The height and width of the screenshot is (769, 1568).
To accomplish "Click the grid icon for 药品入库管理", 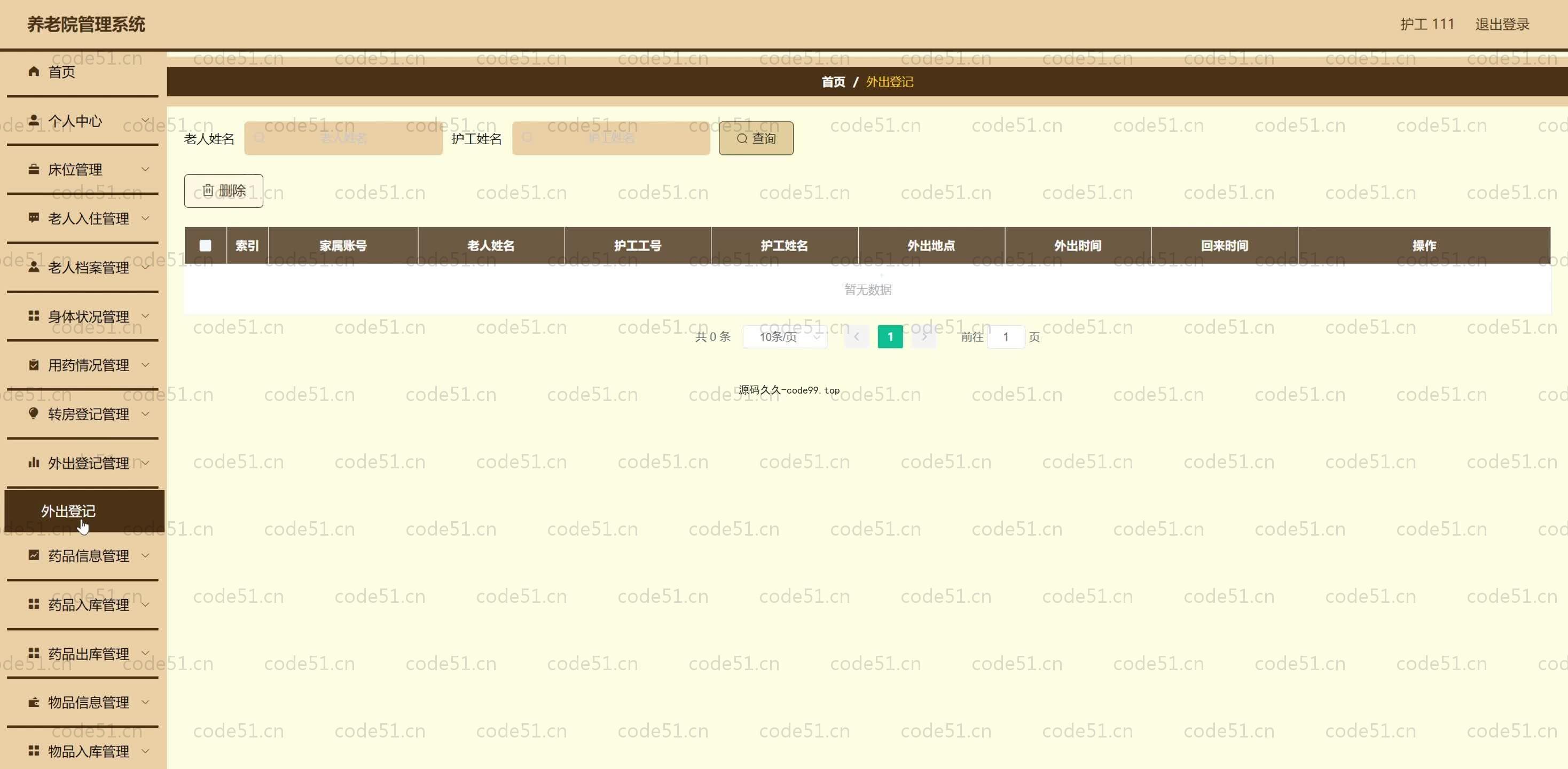I will click(x=34, y=604).
